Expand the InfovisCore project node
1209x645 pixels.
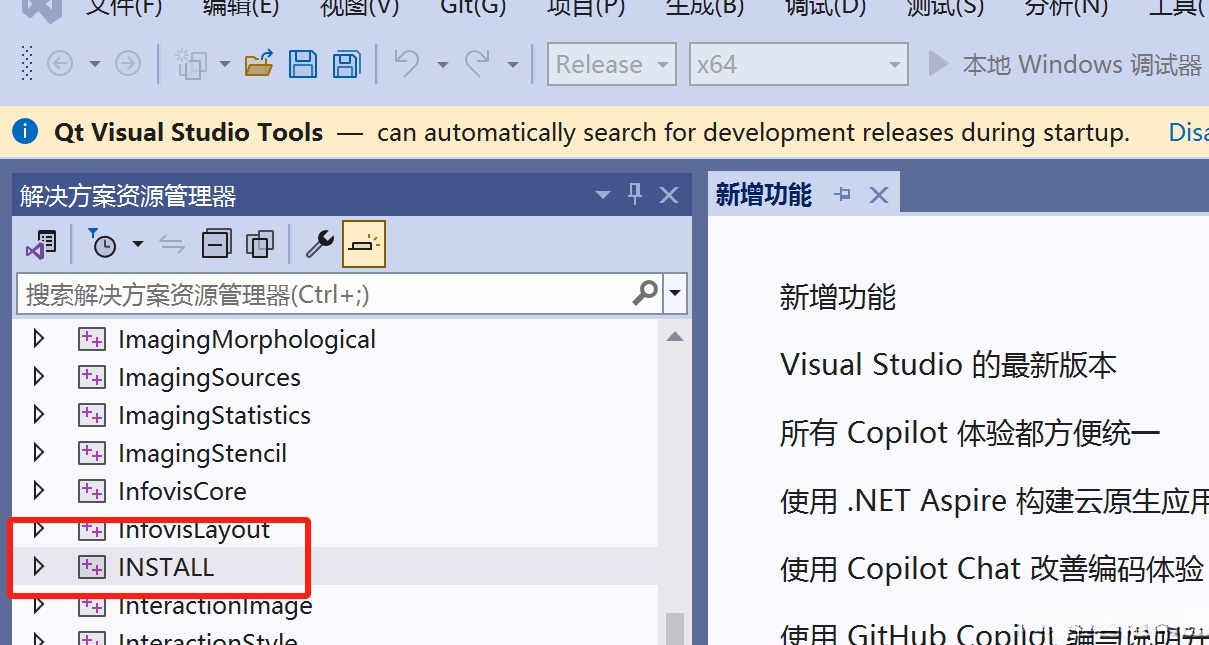[39, 491]
